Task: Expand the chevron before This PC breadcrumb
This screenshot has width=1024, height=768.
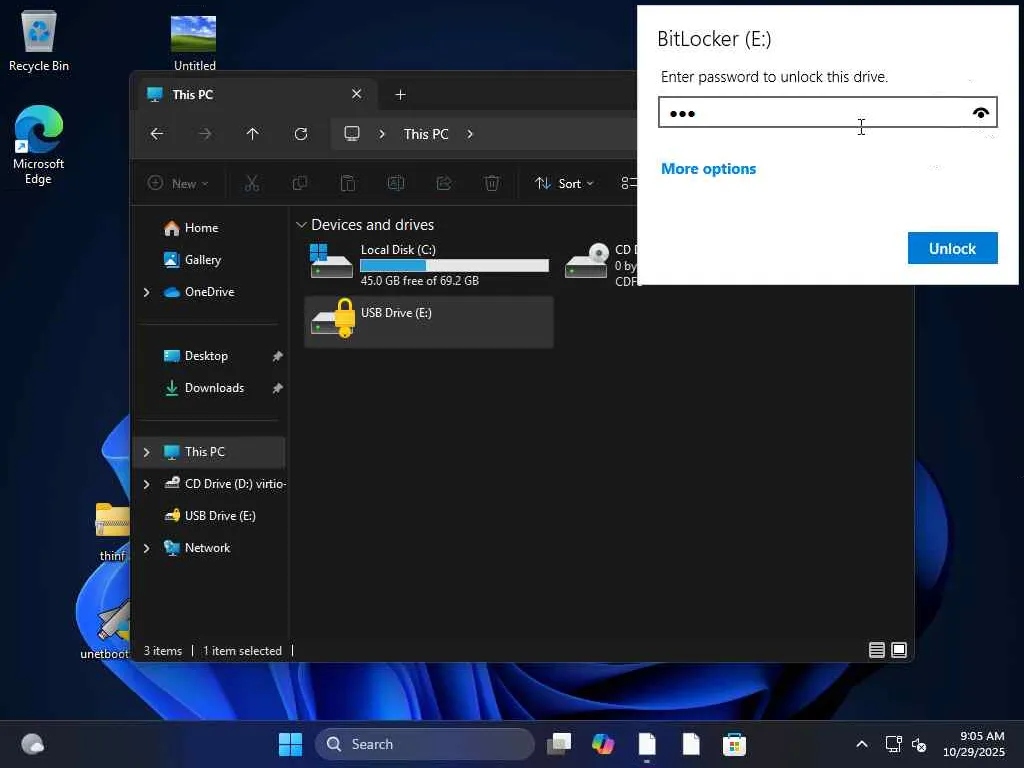Action: pos(382,134)
